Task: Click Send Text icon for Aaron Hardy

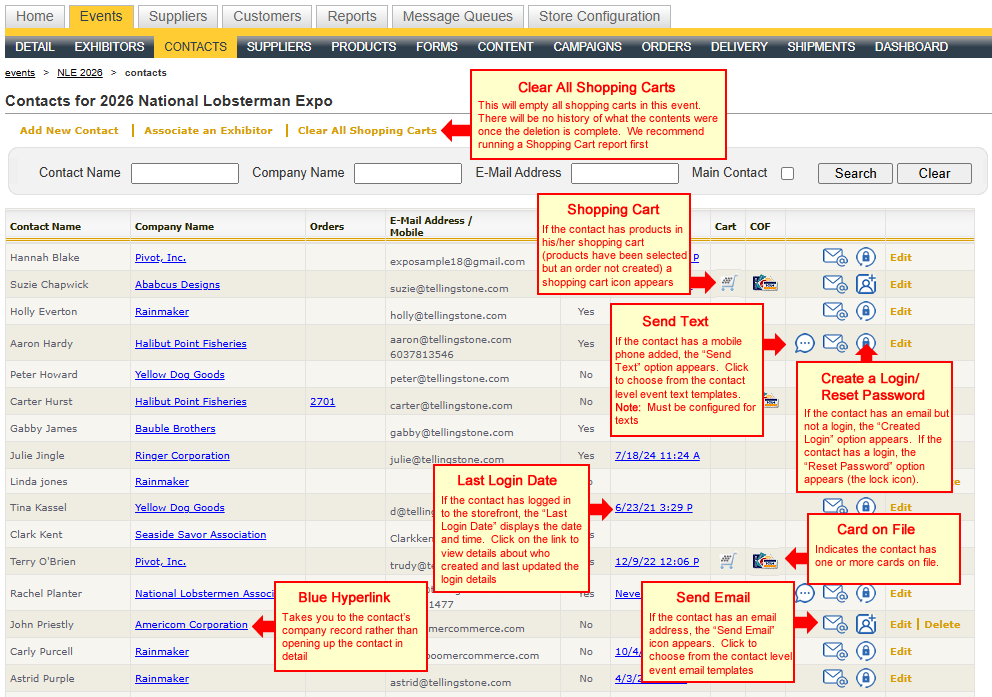Action: tap(805, 343)
